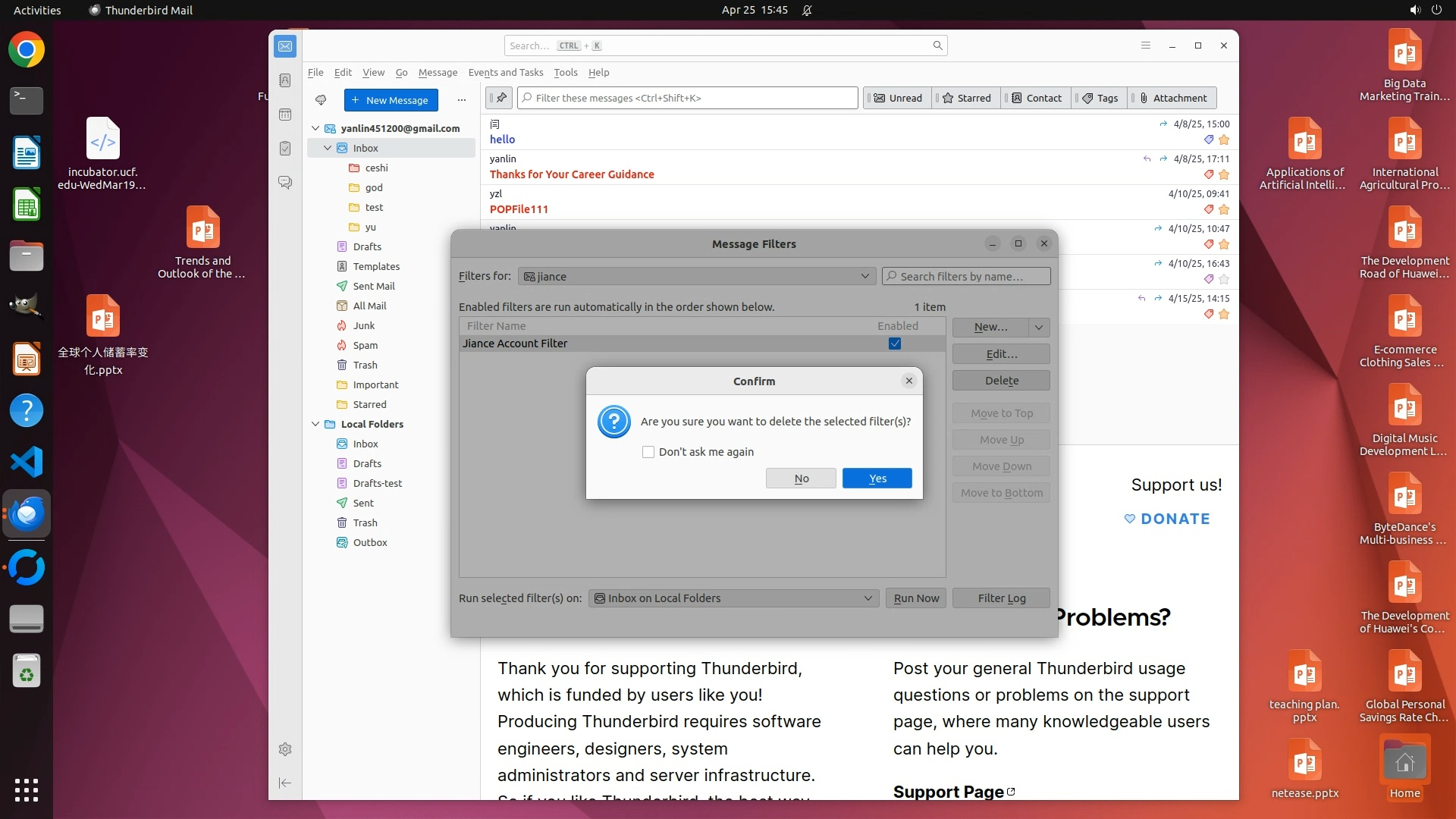Open the Tasks sidebar icon

tap(285, 149)
